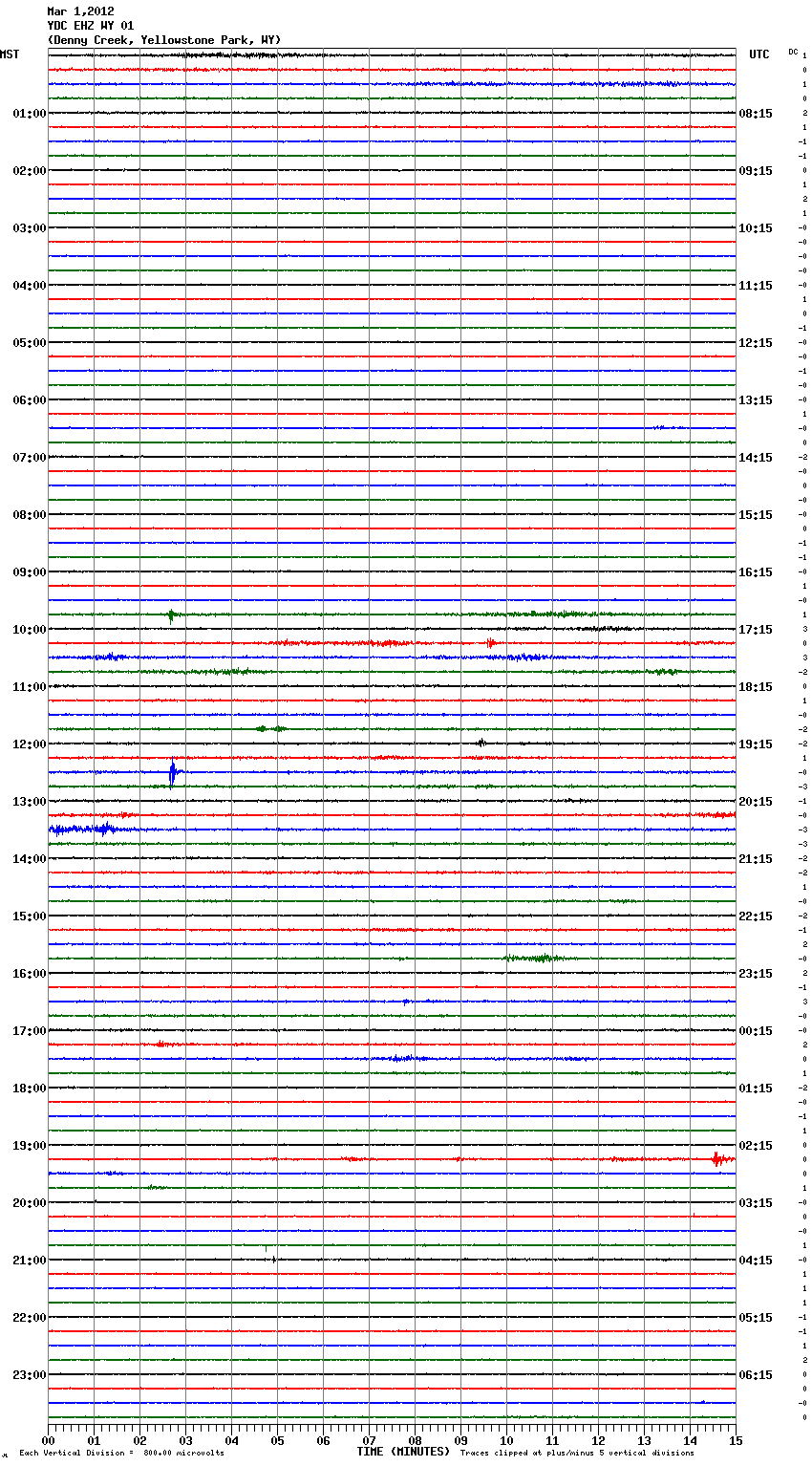
Task: Click the "15:00" MST time label
Action: [30, 916]
